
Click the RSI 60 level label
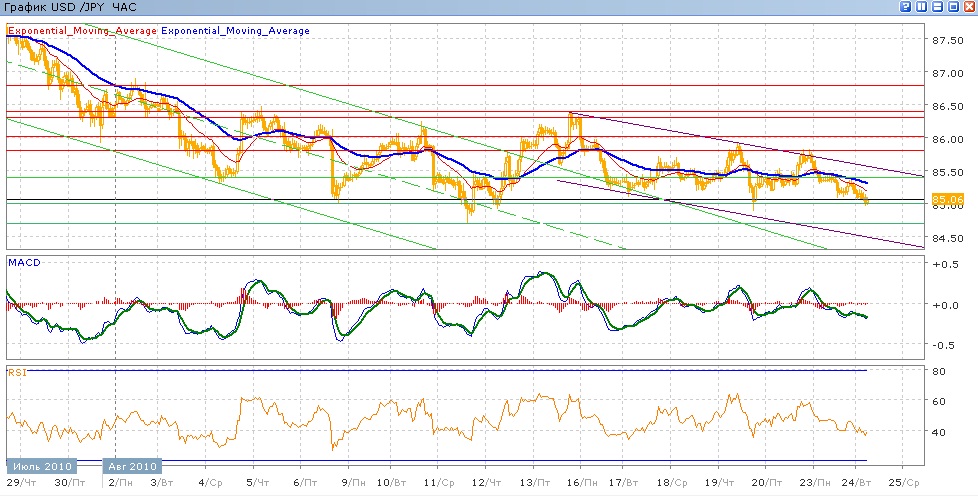(x=939, y=401)
